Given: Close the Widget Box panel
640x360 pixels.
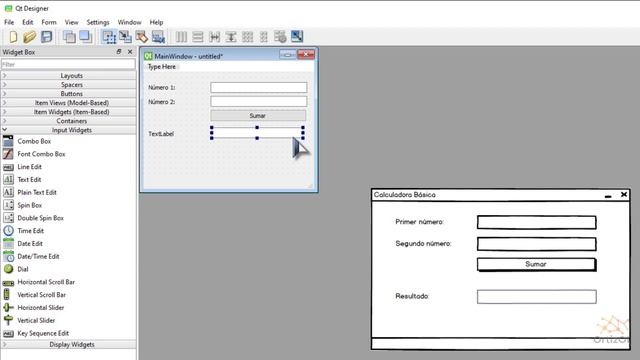Looking at the screenshot, I should [x=130, y=51].
